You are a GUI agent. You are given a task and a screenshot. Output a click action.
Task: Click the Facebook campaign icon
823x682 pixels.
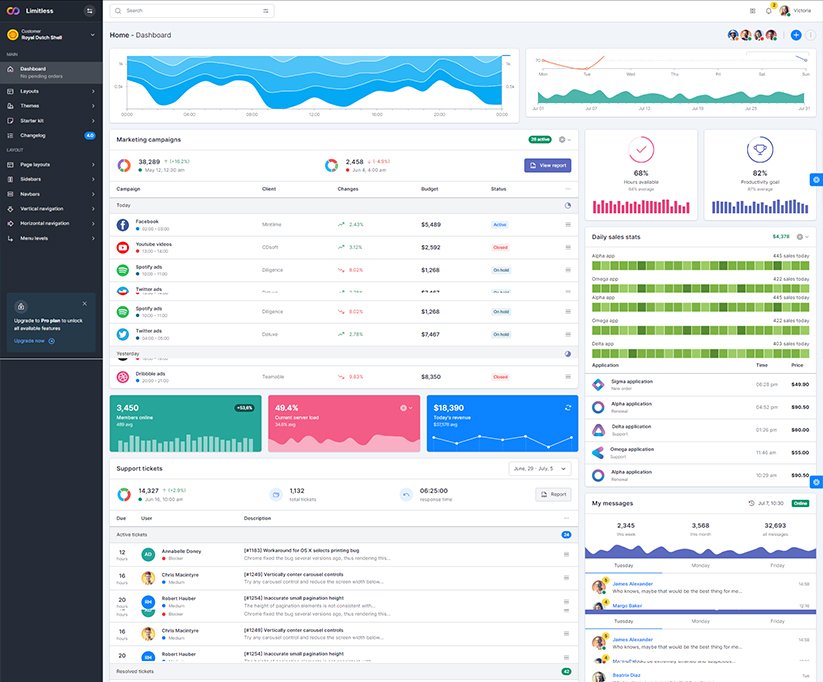[122, 225]
